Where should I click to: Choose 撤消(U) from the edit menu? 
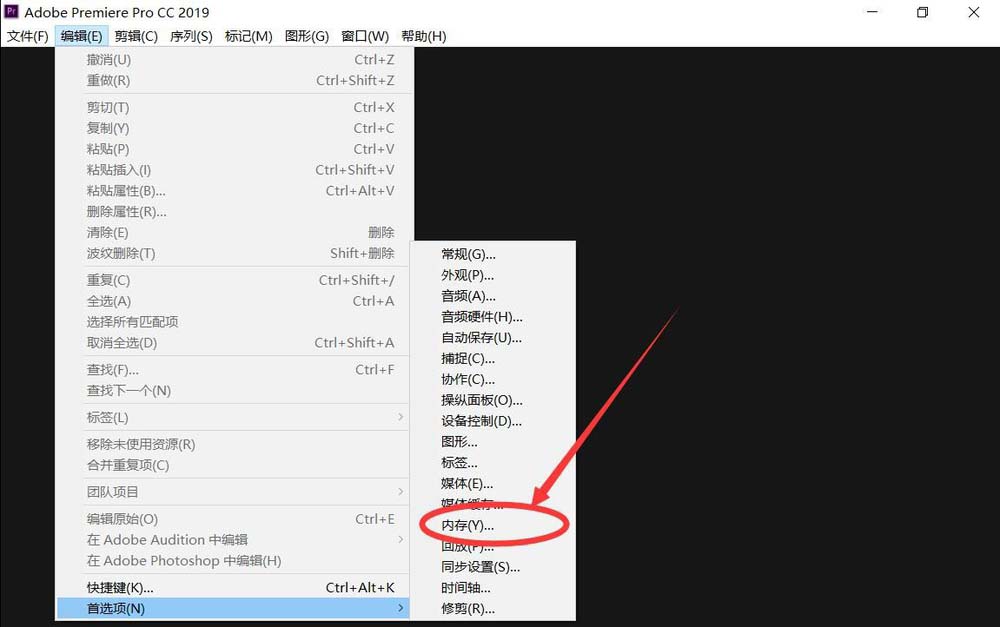coord(233,59)
